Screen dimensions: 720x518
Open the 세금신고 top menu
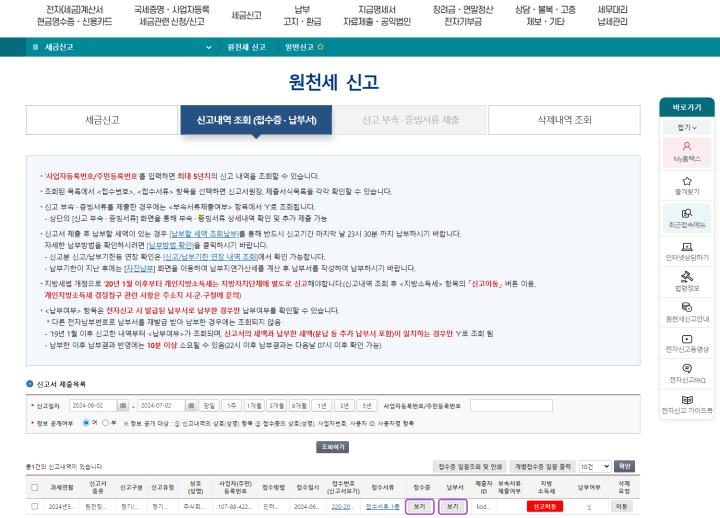(x=246, y=15)
